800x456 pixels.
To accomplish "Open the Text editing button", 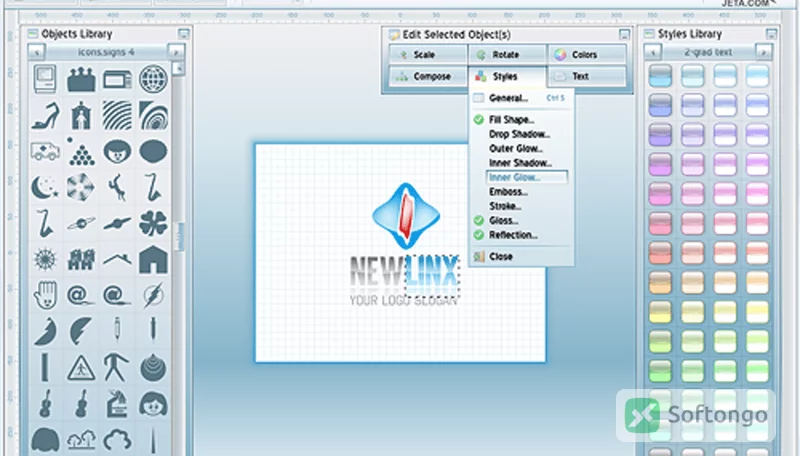I will coord(587,77).
